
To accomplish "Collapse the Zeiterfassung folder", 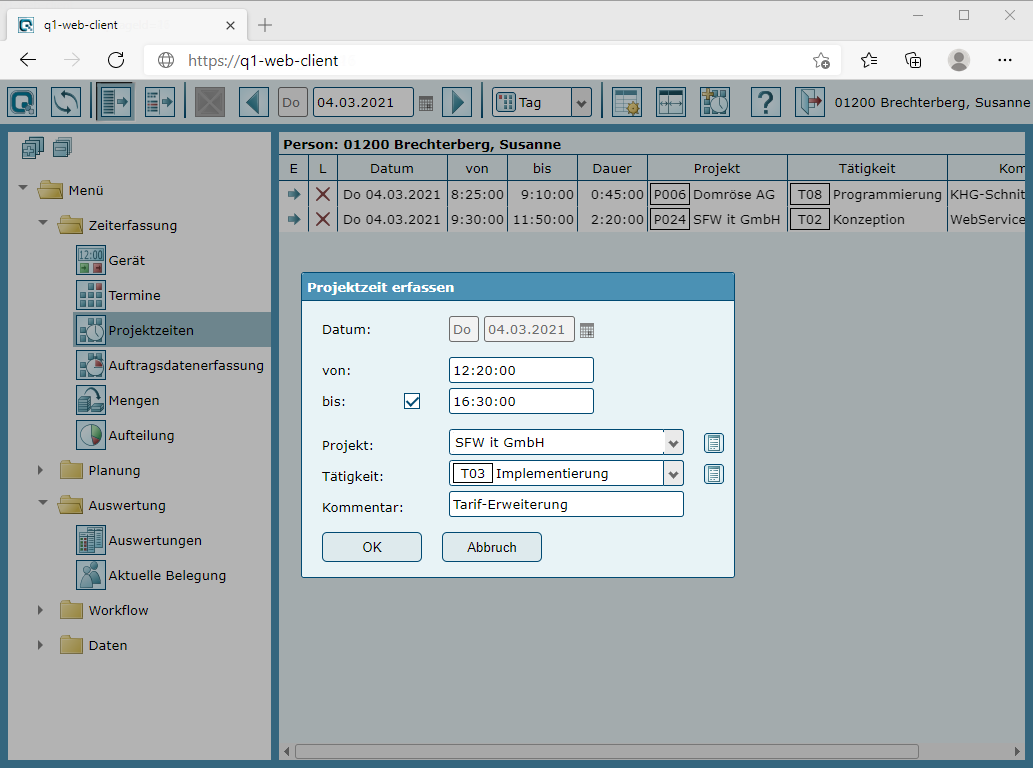I will click(x=41, y=225).
